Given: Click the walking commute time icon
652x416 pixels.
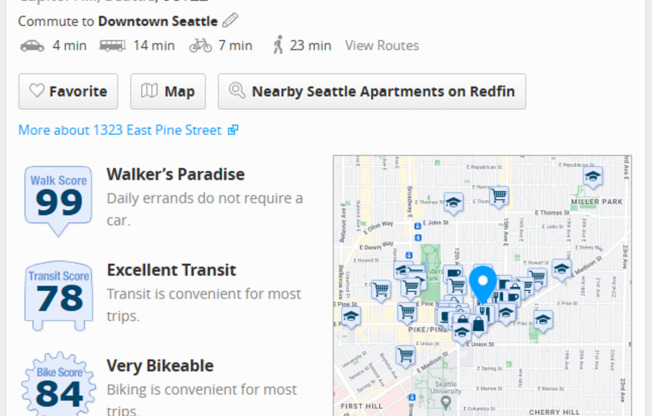Looking at the screenshot, I should 278,45.
